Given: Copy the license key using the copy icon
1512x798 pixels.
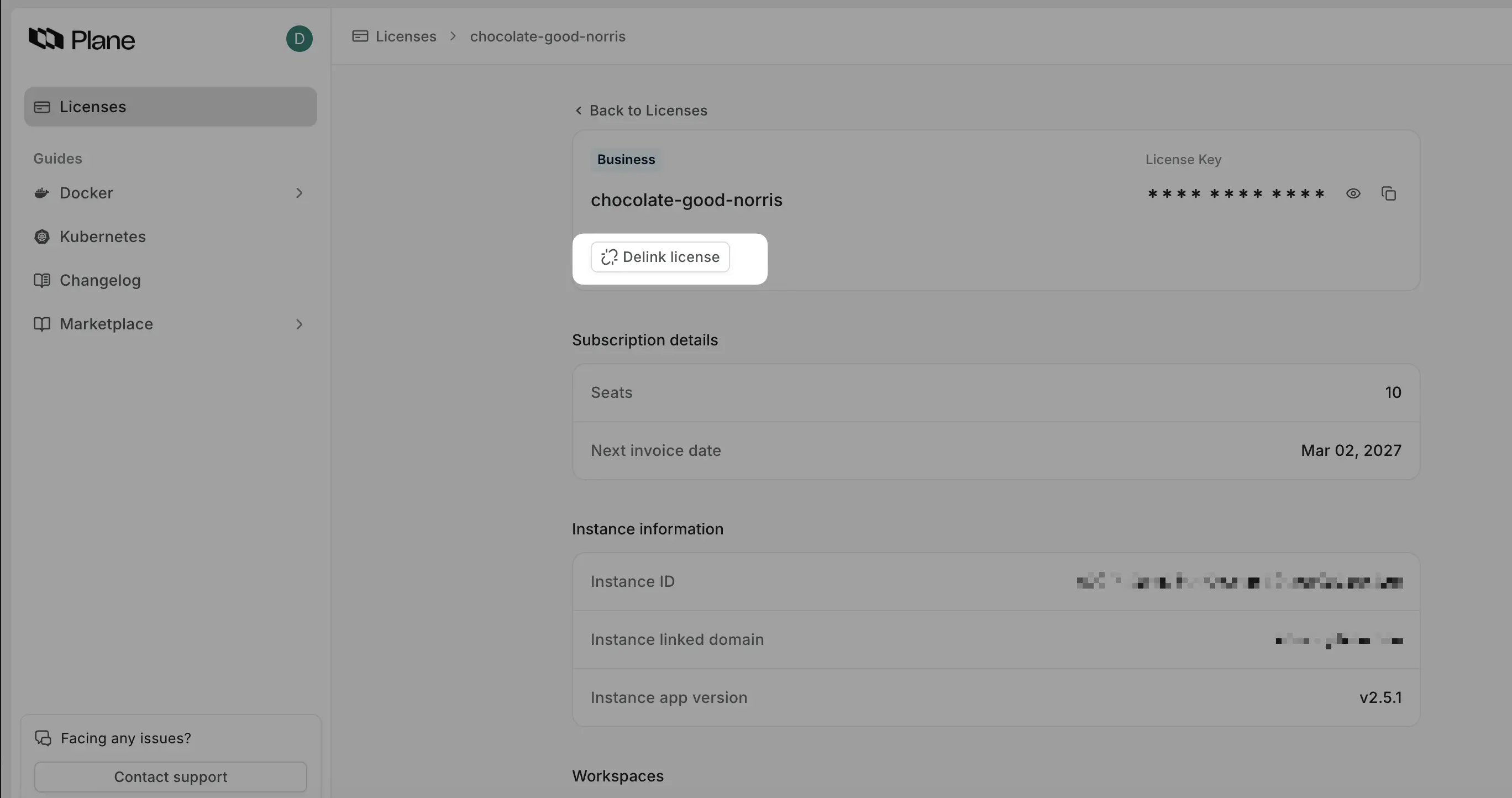Looking at the screenshot, I should tap(1389, 193).
